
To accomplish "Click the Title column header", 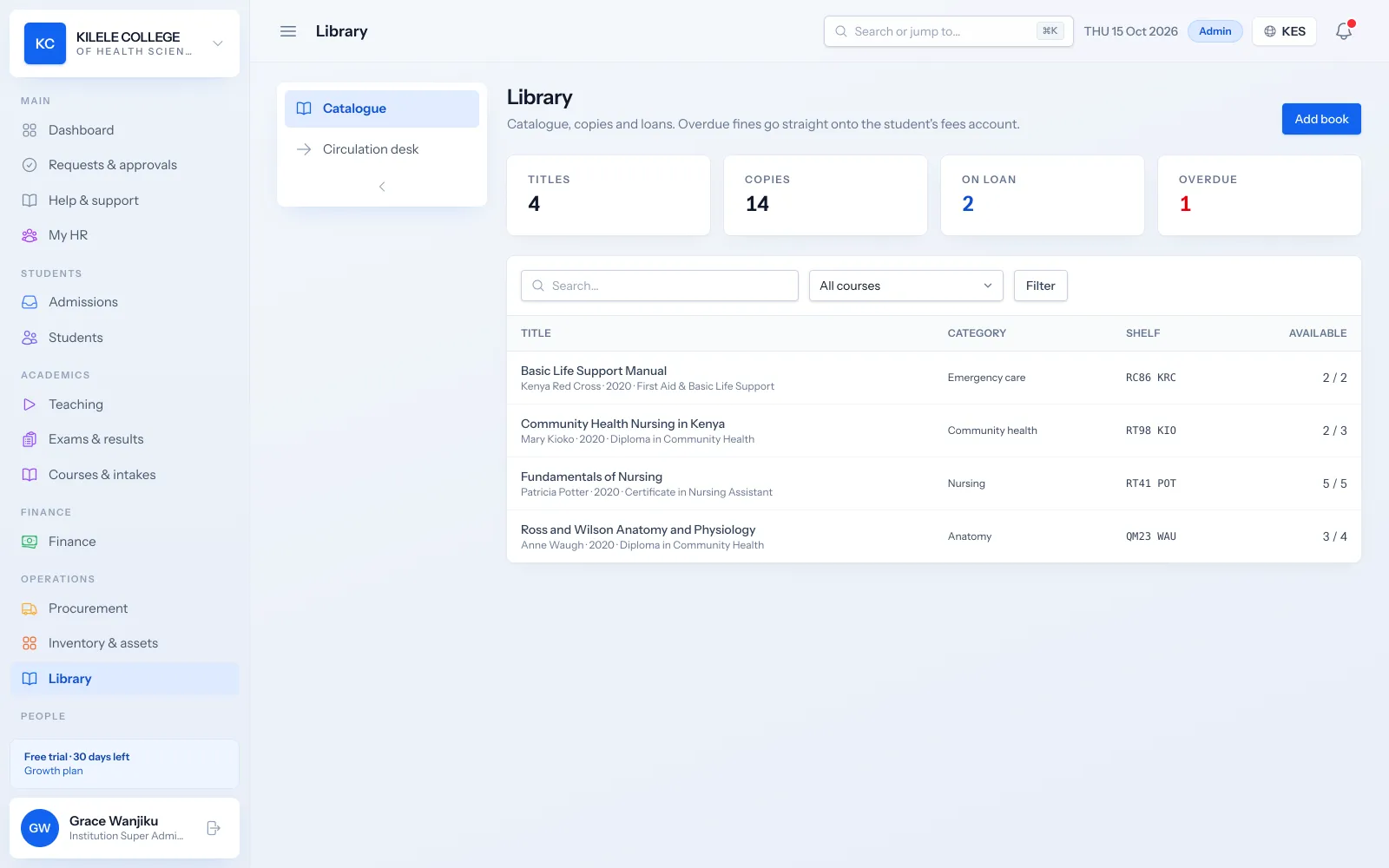I will point(536,333).
